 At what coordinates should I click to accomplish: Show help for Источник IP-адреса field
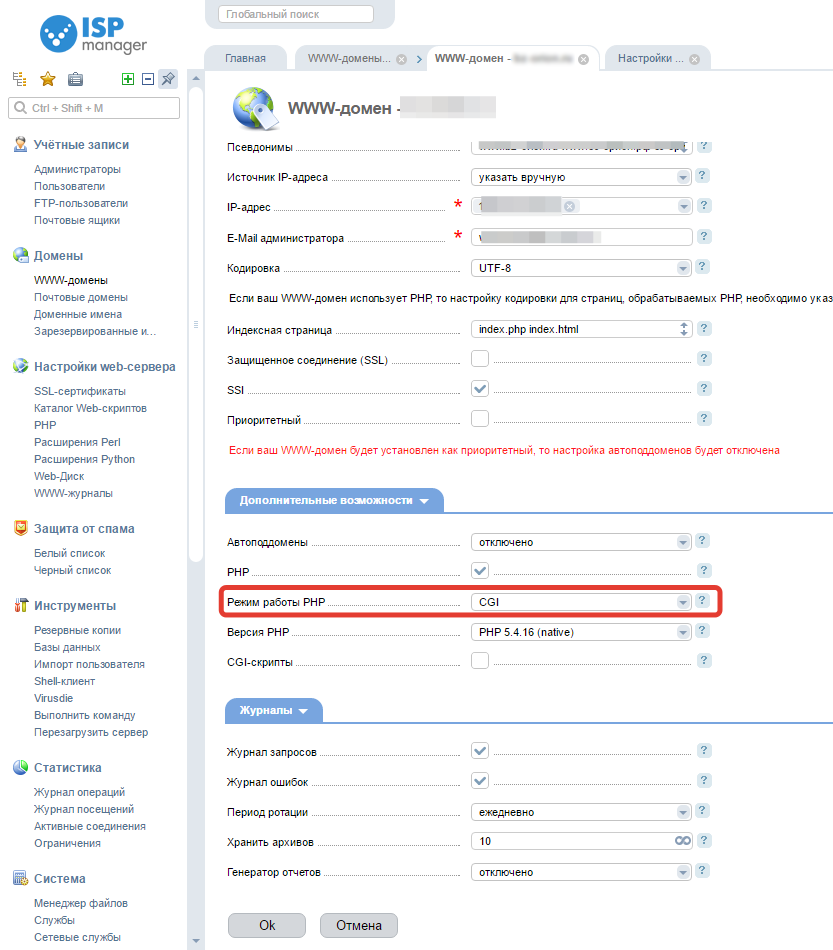(702, 176)
